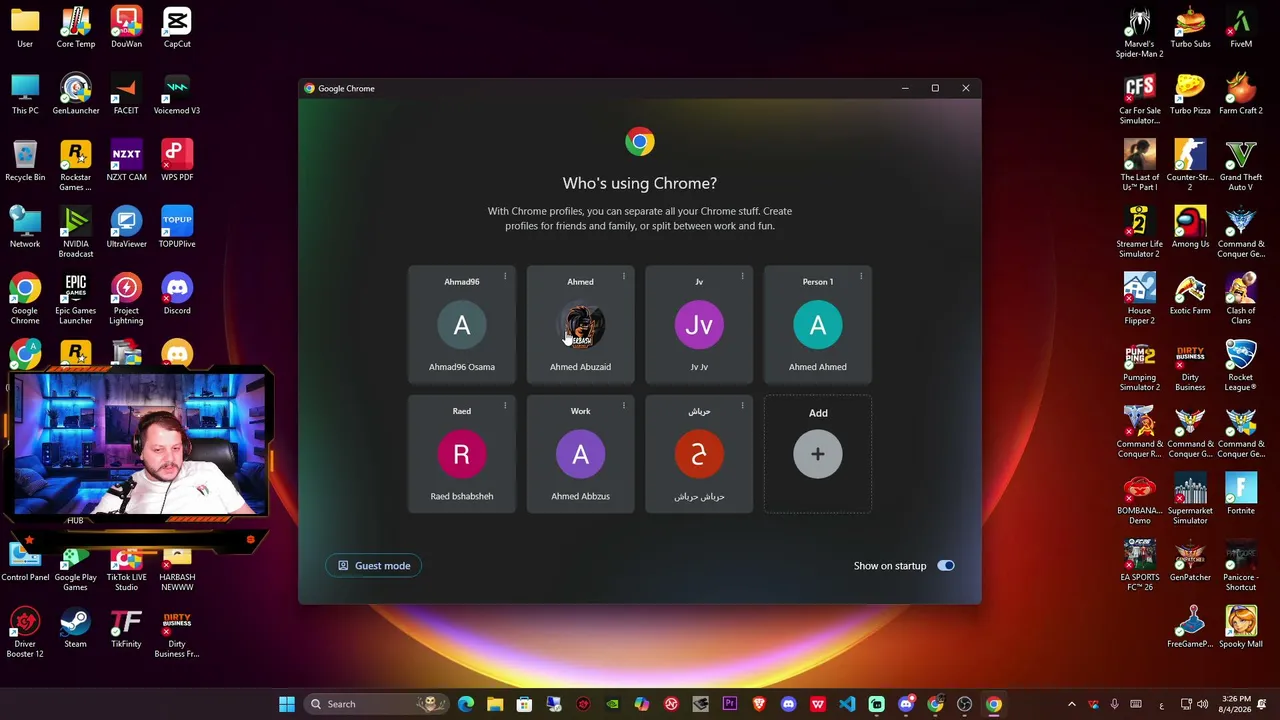1280x720 pixels.
Task: Click the Project Lightning desktop icon
Action: coord(126,300)
